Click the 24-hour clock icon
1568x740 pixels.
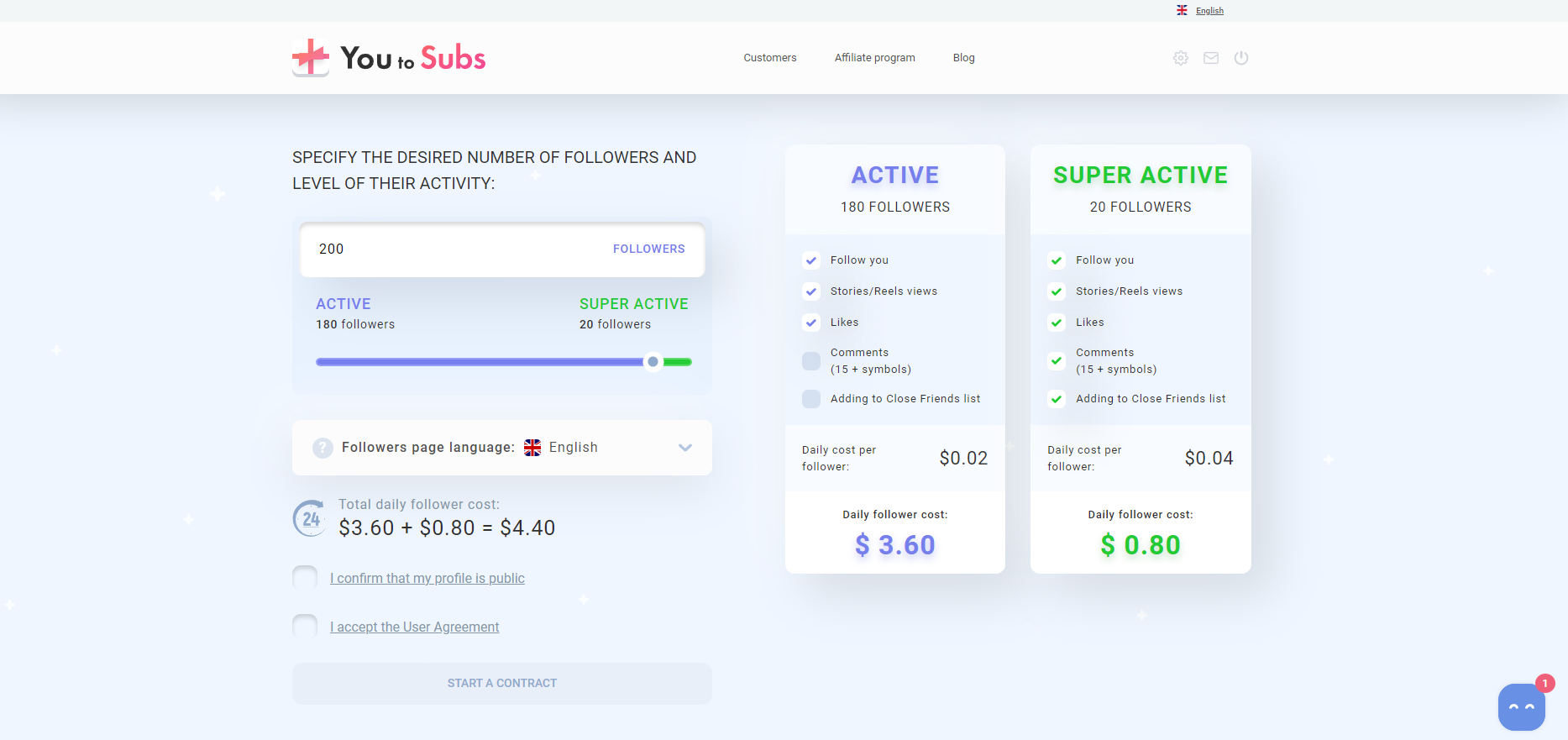310,518
